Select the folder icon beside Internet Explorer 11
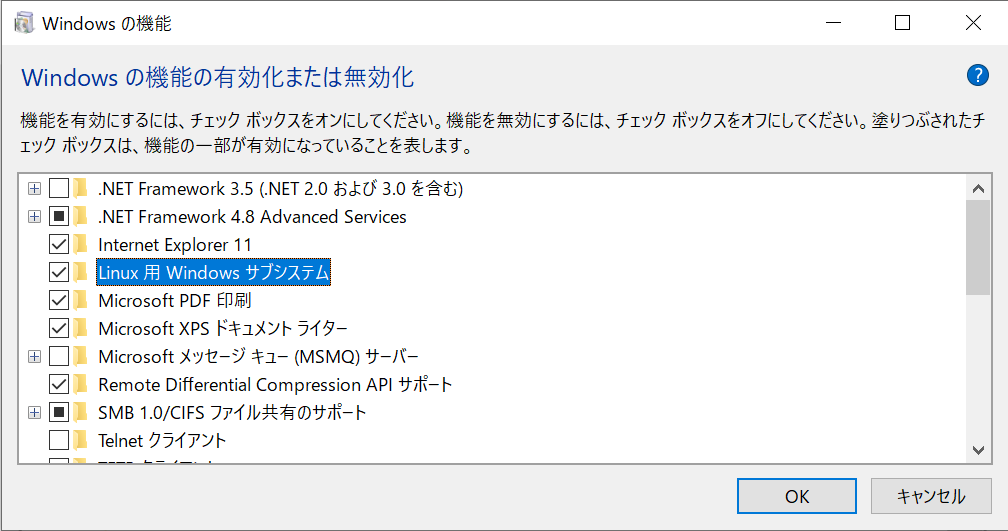This screenshot has width=1008, height=531. pos(80,244)
